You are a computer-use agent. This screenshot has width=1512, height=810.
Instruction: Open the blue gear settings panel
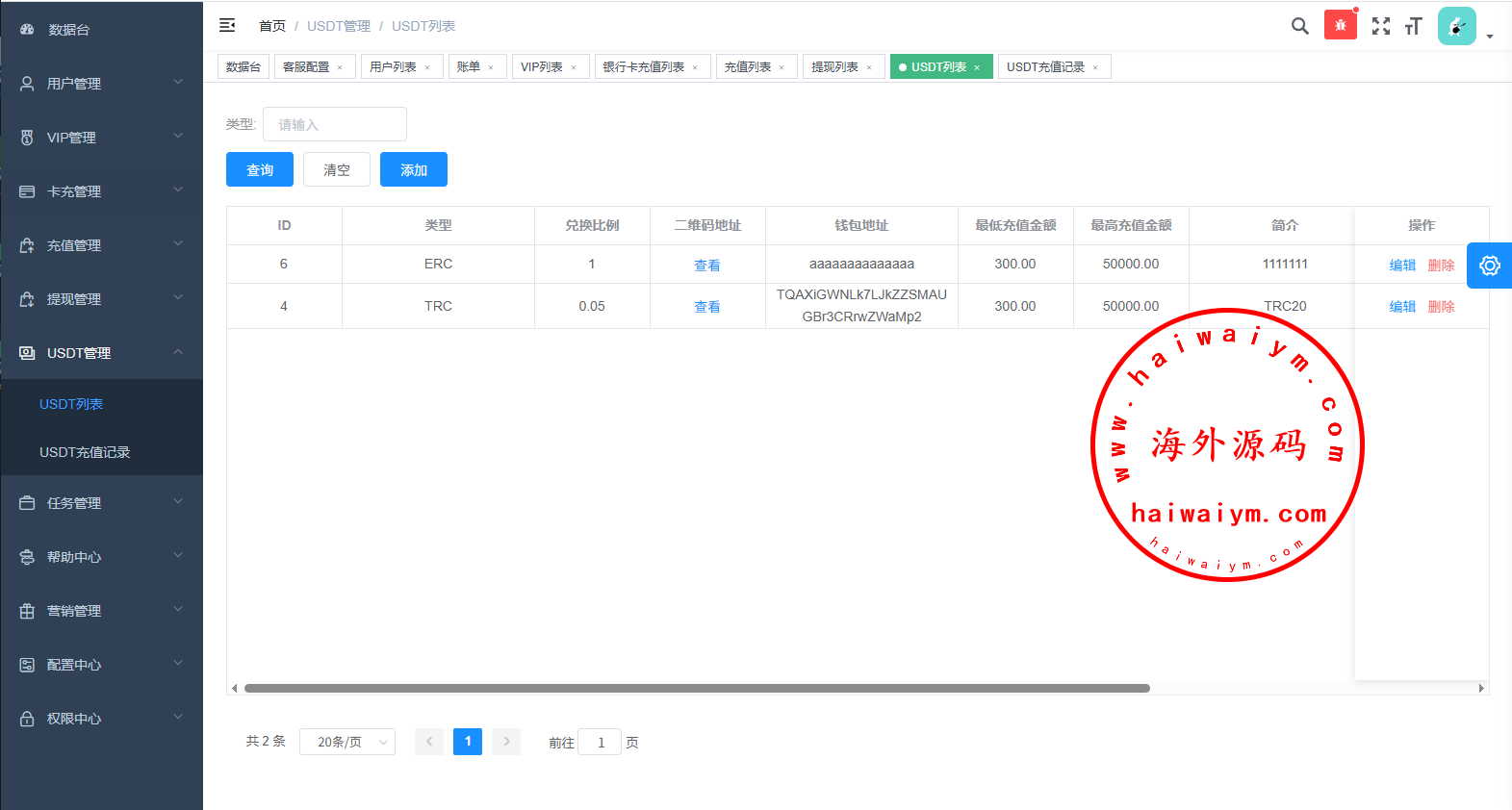pyautogui.click(x=1489, y=266)
